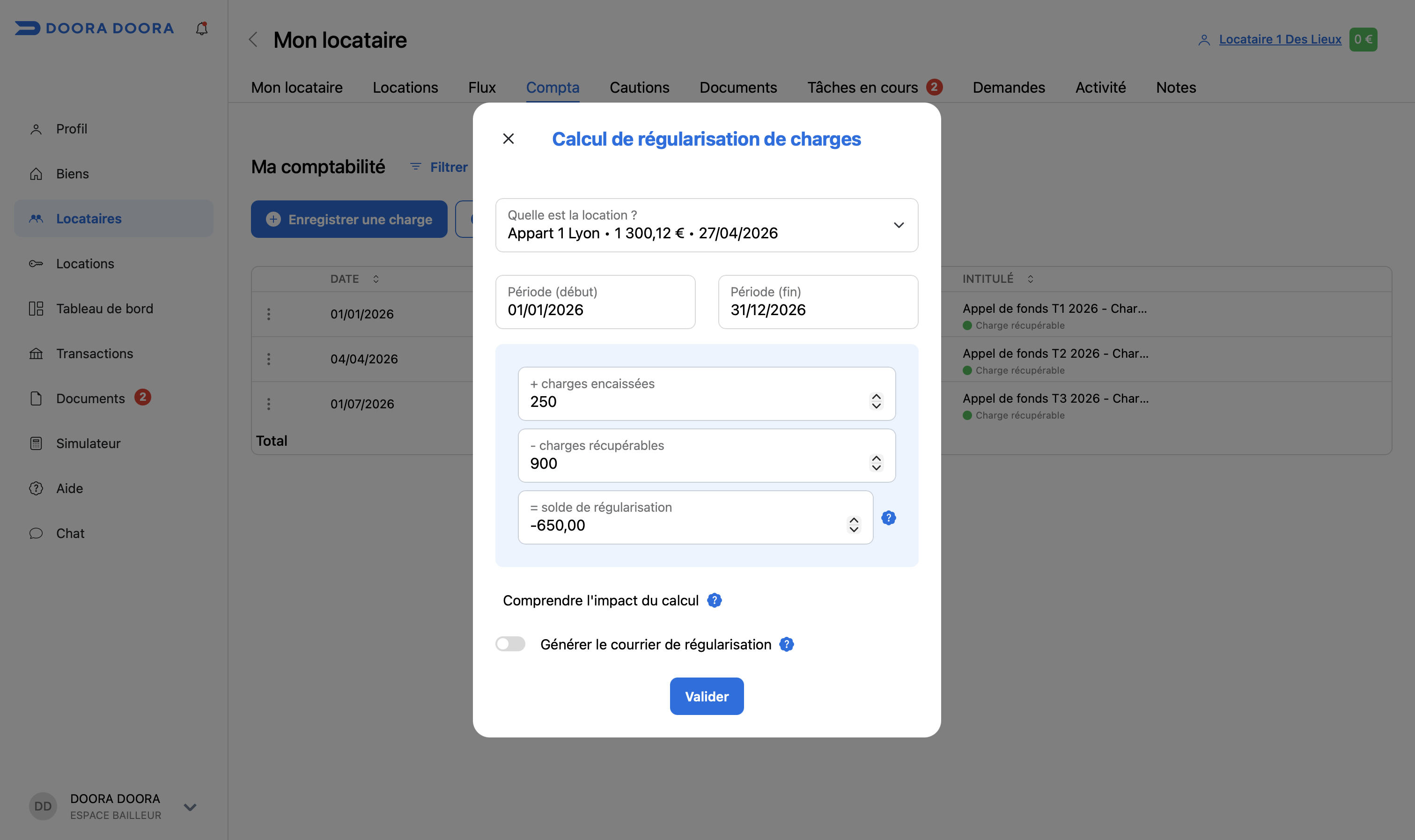Switch to Flux tab
The width and height of the screenshot is (1415, 840).
coord(482,88)
